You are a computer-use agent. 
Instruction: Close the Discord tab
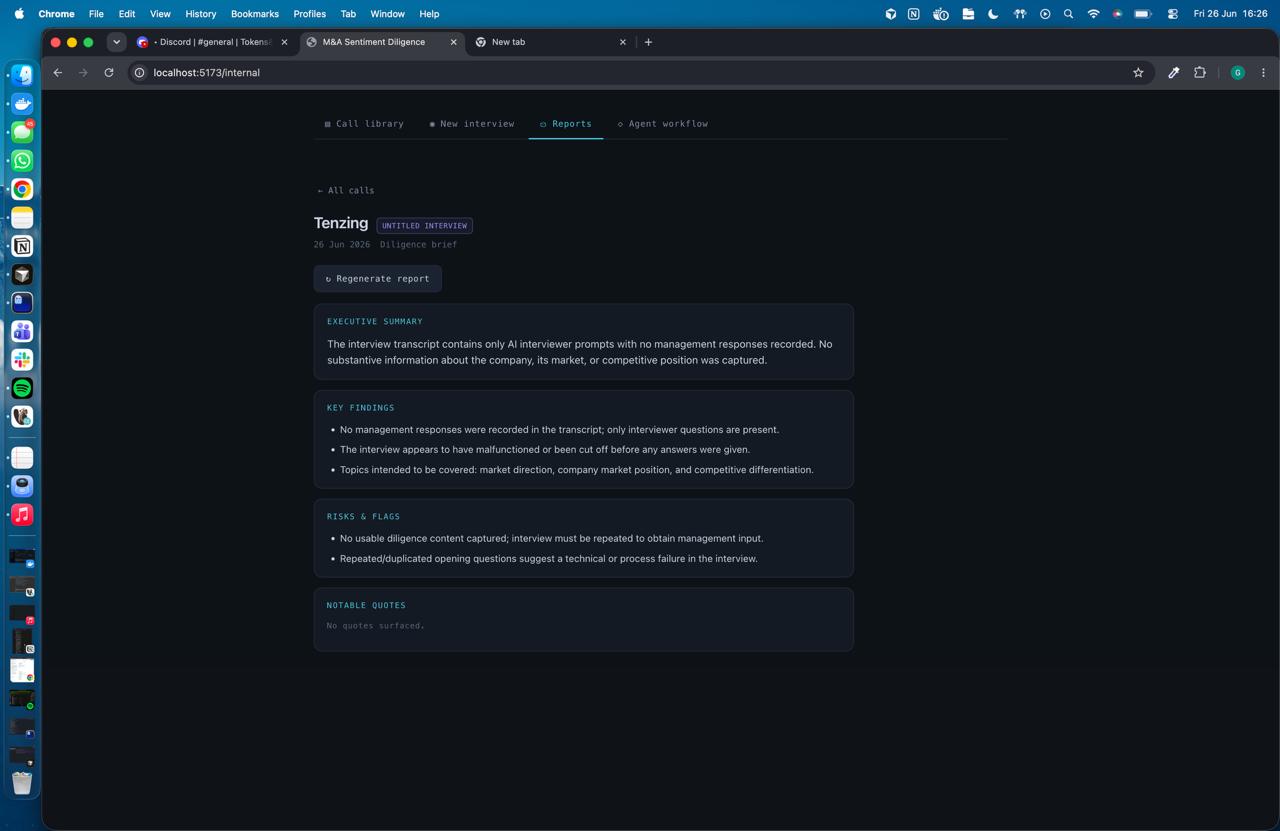(x=284, y=42)
